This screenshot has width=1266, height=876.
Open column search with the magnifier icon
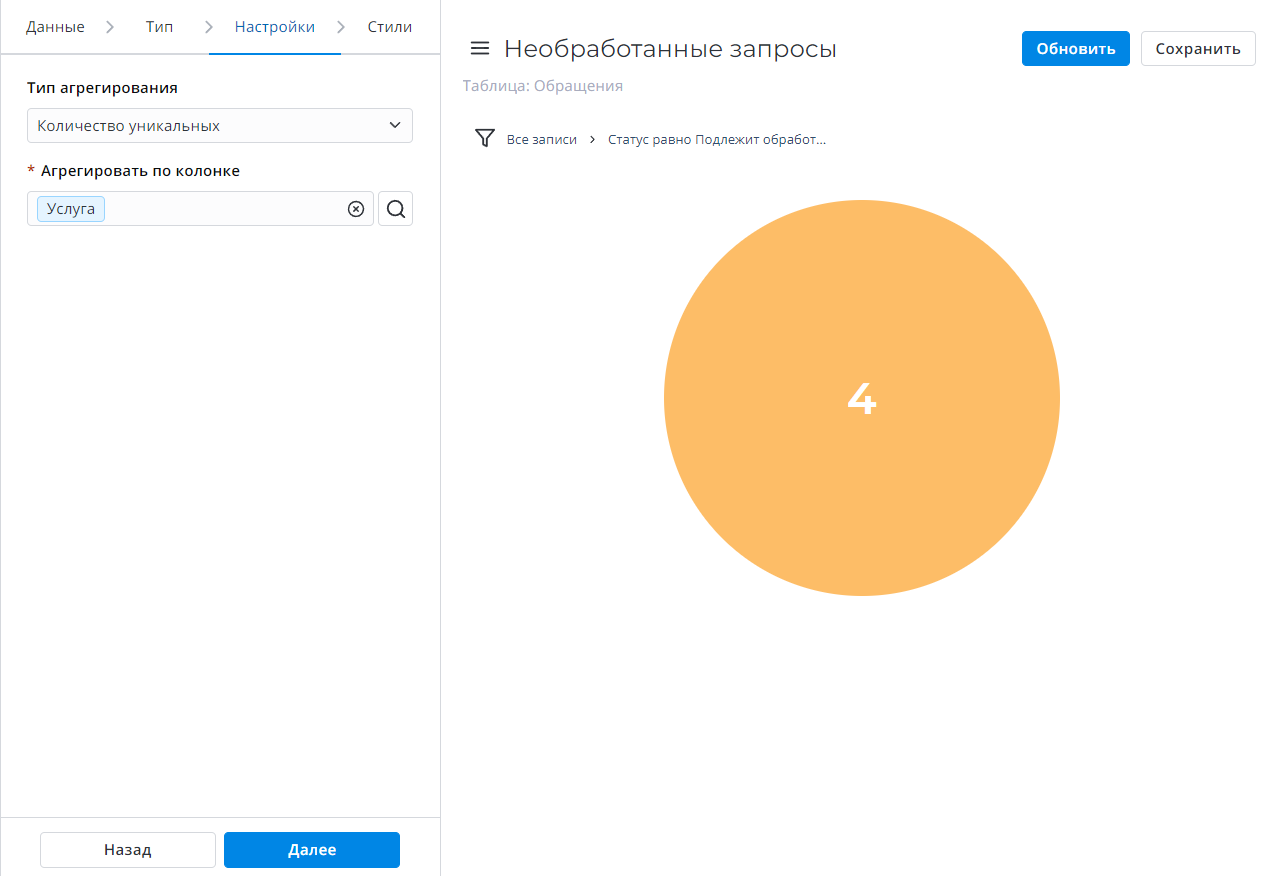coord(396,209)
